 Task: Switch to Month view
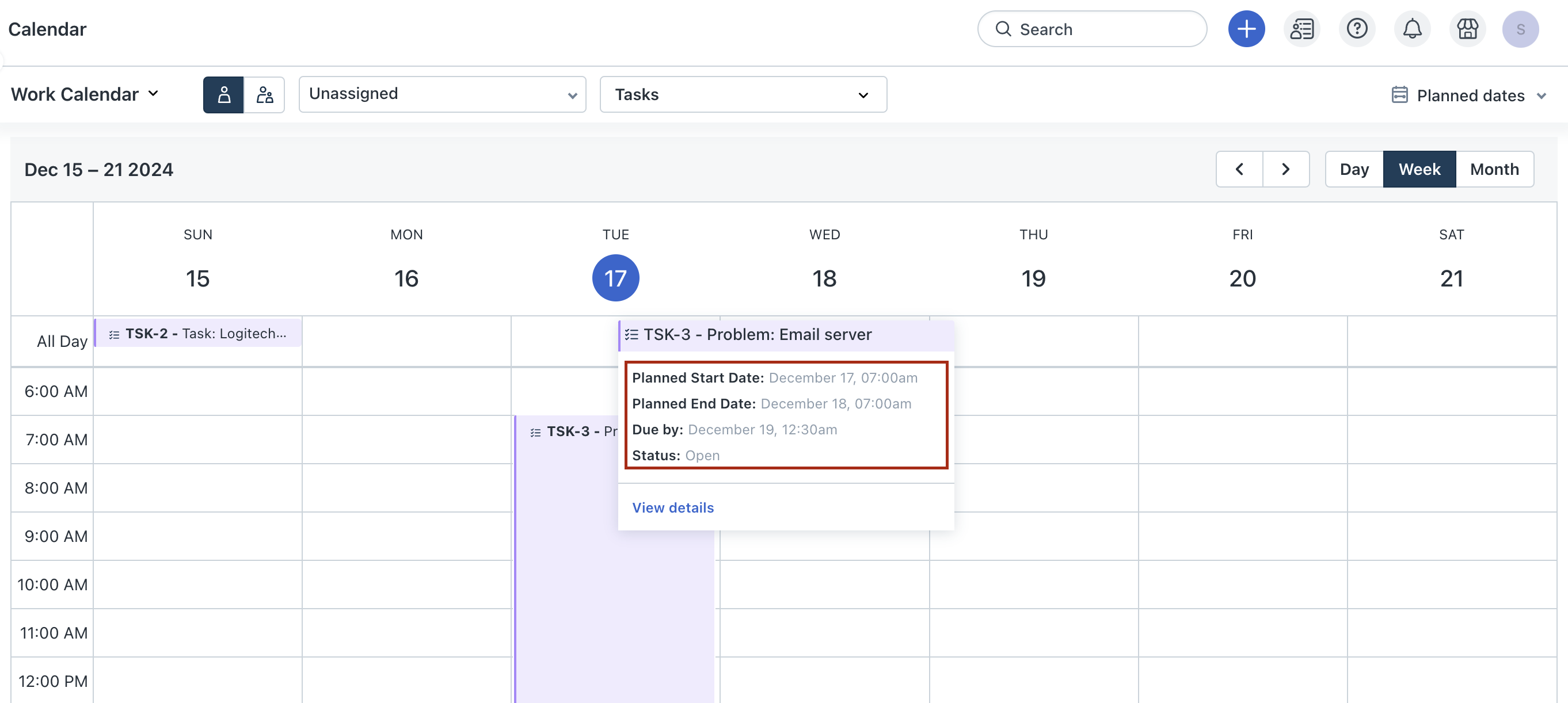point(1494,169)
